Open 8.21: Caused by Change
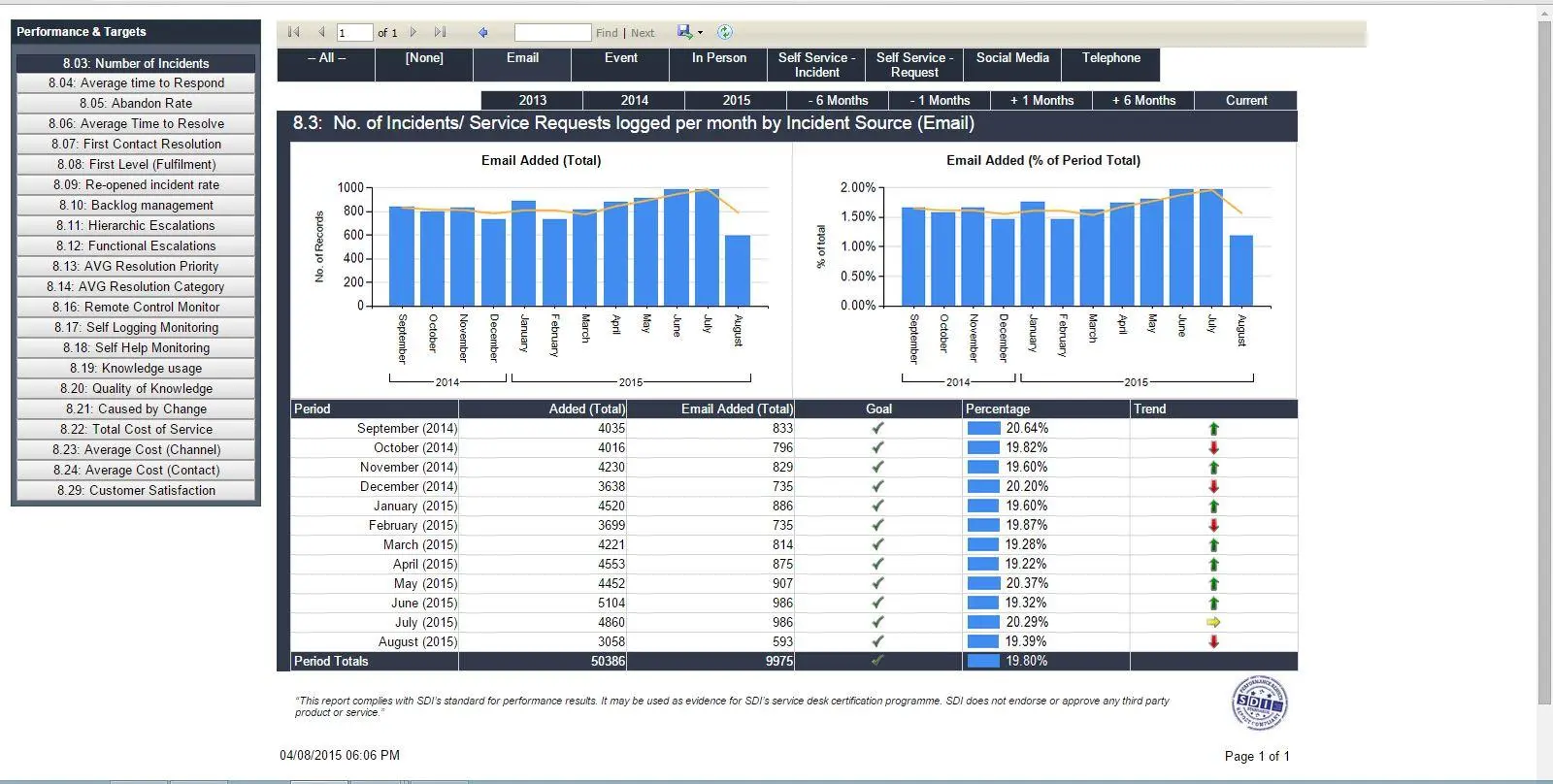Screen dimensions: 1553x784 (x=136, y=409)
